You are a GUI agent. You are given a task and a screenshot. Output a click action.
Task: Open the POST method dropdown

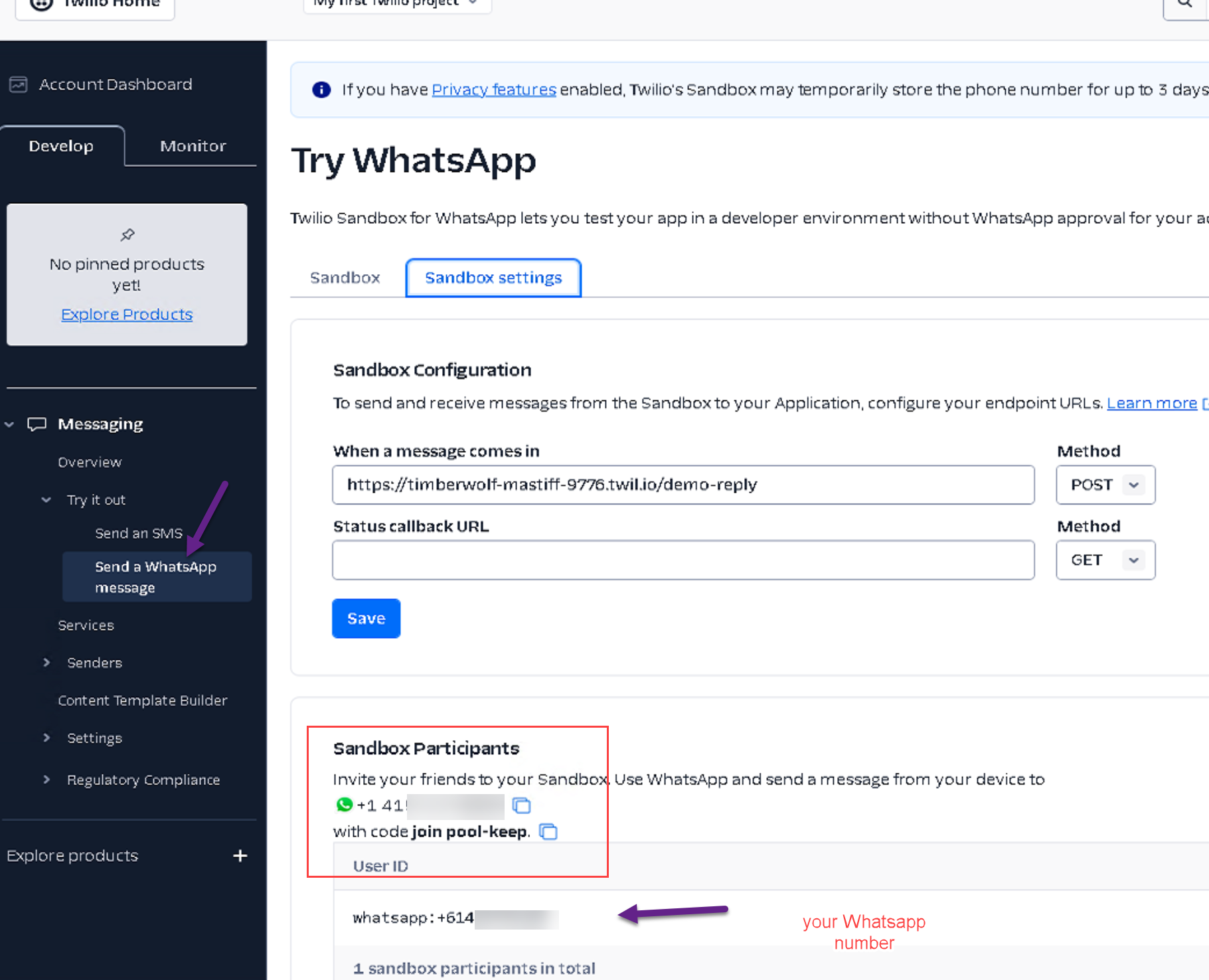point(1105,485)
